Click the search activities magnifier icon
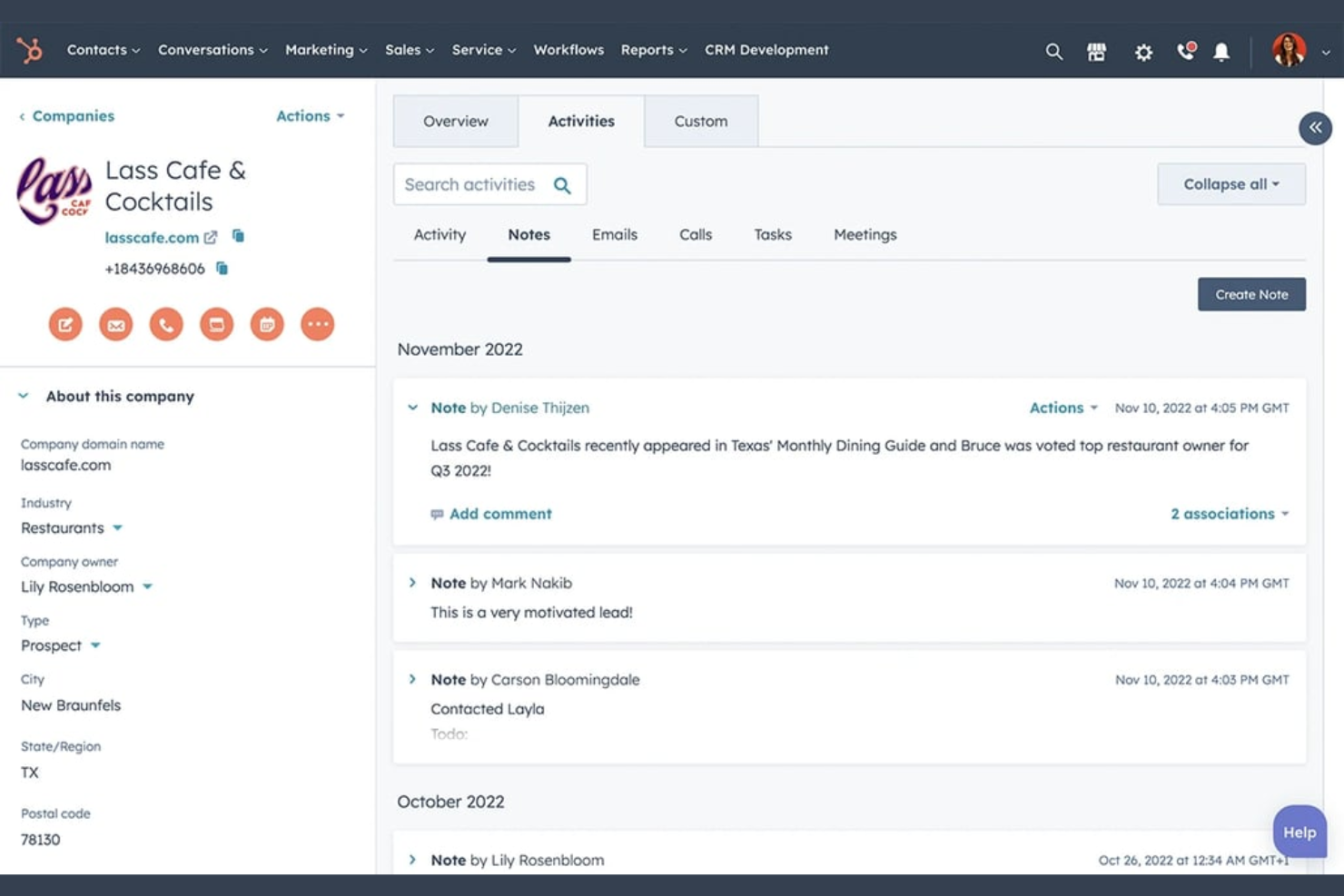The image size is (1344, 896). click(562, 185)
